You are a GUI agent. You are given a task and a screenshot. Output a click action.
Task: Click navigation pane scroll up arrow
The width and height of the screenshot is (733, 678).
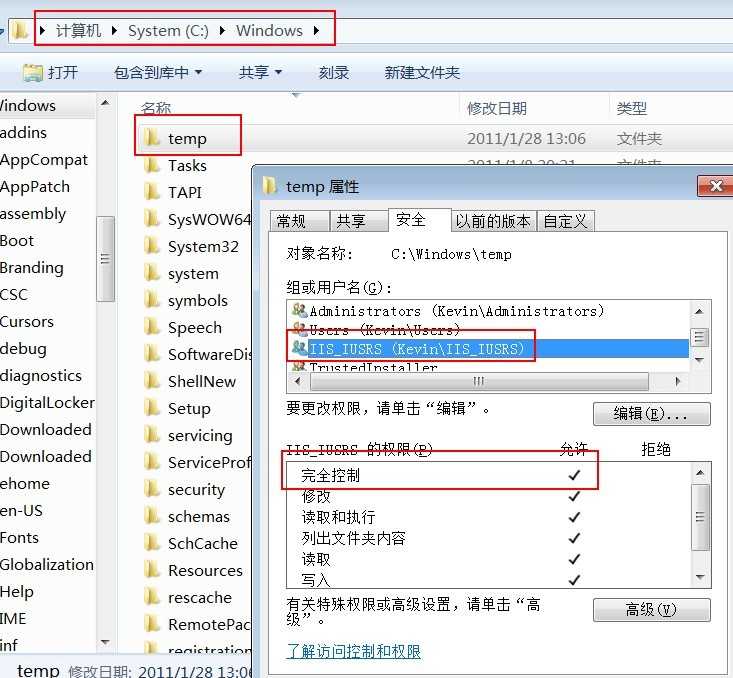tap(105, 103)
